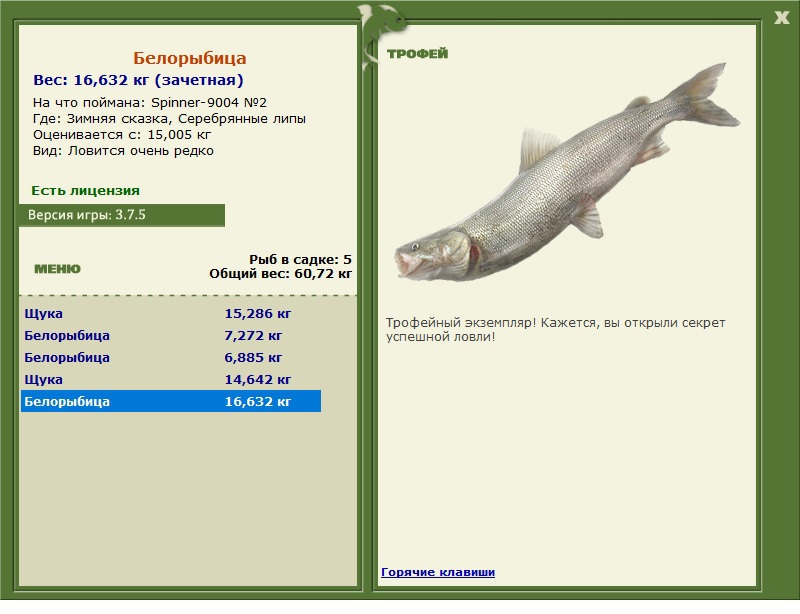800x614 pixels.
Task: Select the Щука 14,642 кг entry
Action: (171, 379)
